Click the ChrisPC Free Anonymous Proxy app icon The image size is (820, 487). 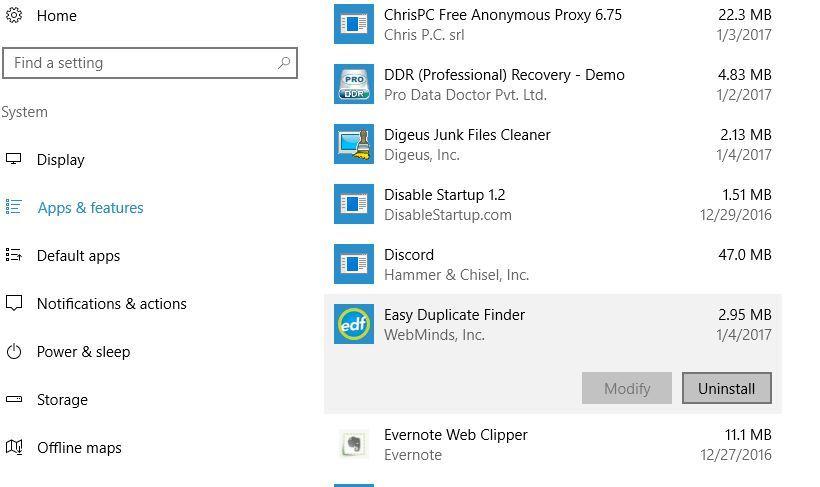tap(354, 24)
